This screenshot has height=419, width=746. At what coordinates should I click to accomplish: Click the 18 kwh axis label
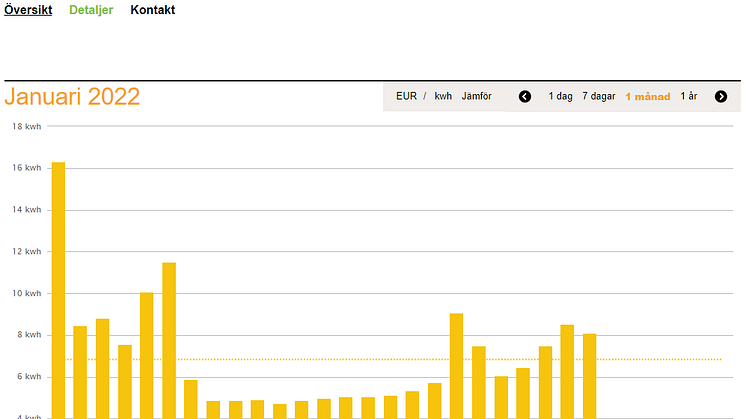[27, 127]
